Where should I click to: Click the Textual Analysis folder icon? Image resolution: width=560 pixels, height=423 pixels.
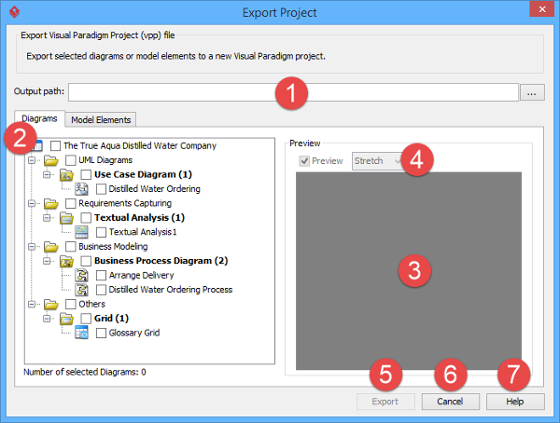pos(67,218)
